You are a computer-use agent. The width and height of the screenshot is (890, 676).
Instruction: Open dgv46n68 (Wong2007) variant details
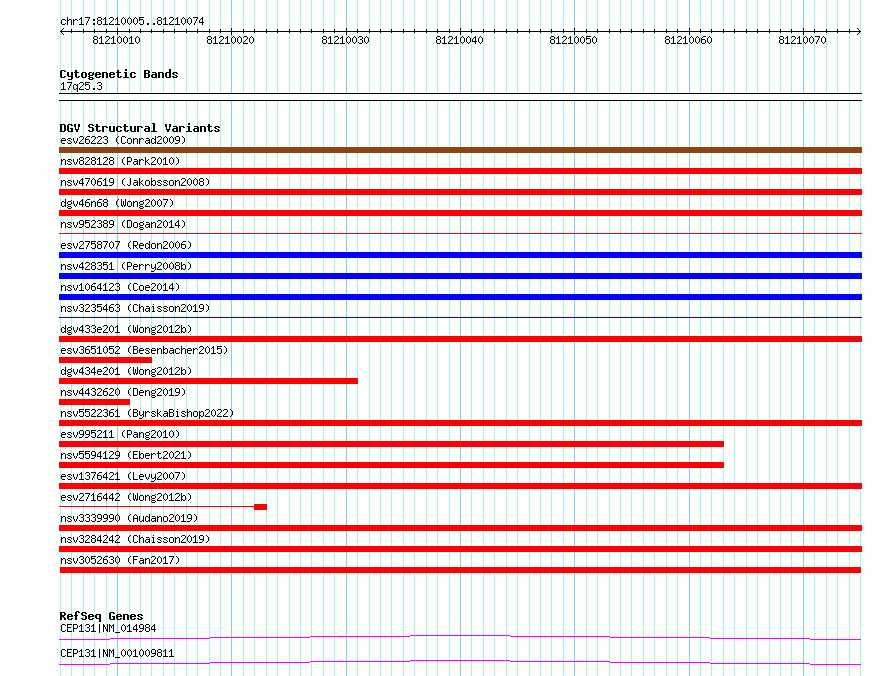117,203
